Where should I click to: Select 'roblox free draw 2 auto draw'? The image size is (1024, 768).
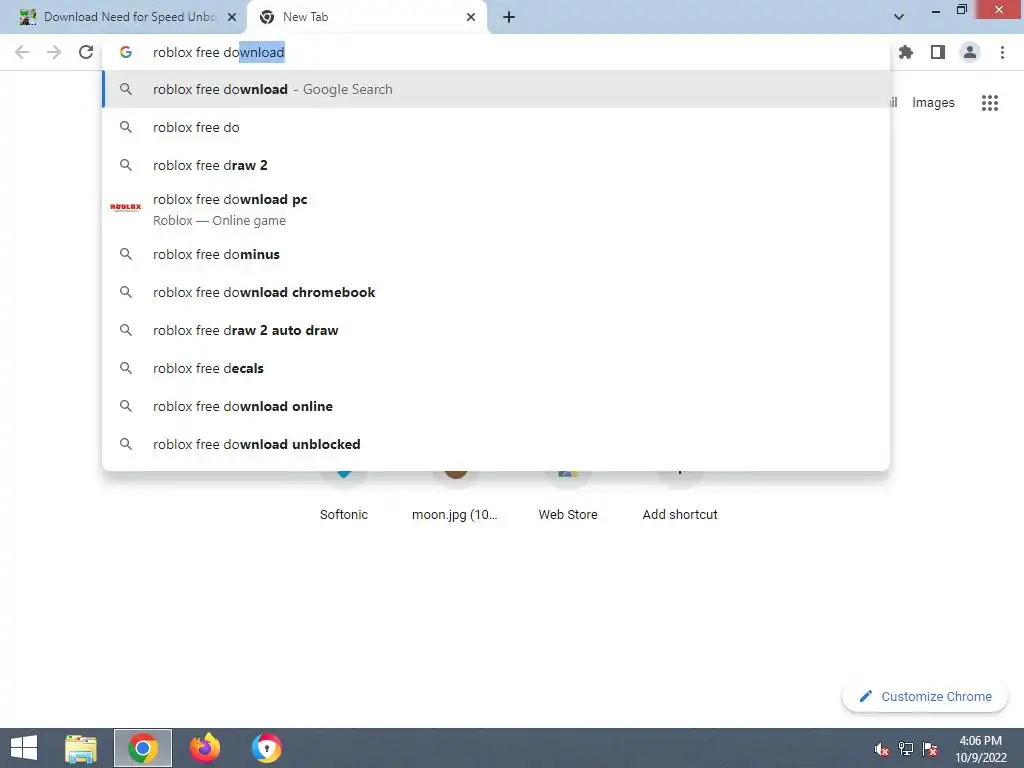pos(496,330)
